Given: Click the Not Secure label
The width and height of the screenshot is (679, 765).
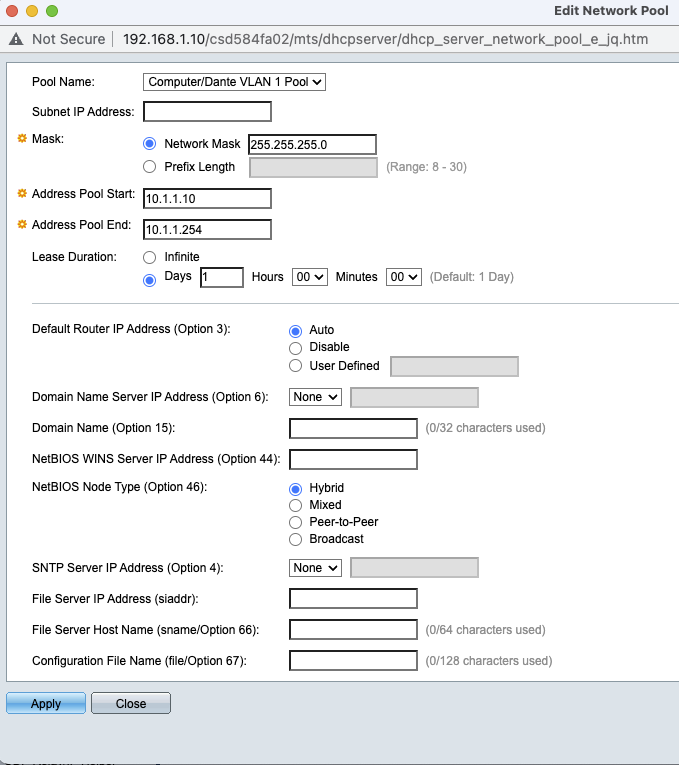Looking at the screenshot, I should 69,39.
